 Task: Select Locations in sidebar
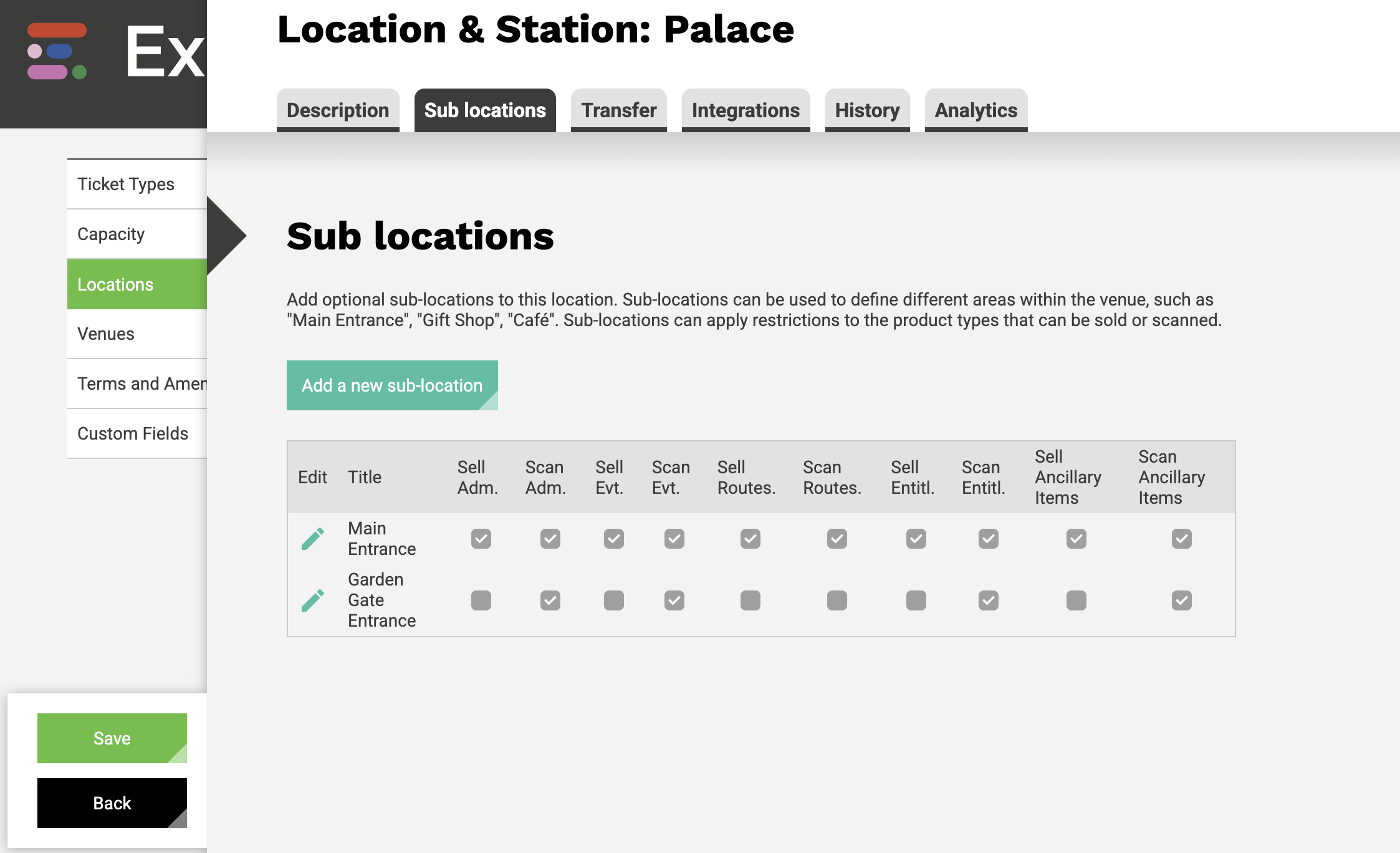click(x=137, y=284)
